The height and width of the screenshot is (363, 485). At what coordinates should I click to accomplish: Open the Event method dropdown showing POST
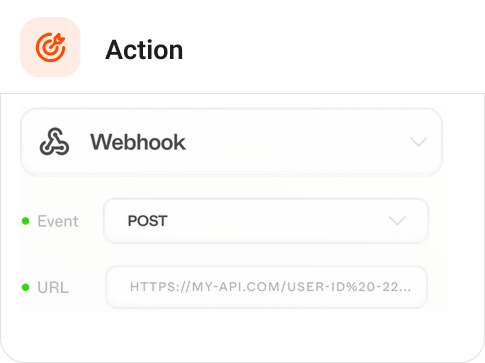click(266, 221)
